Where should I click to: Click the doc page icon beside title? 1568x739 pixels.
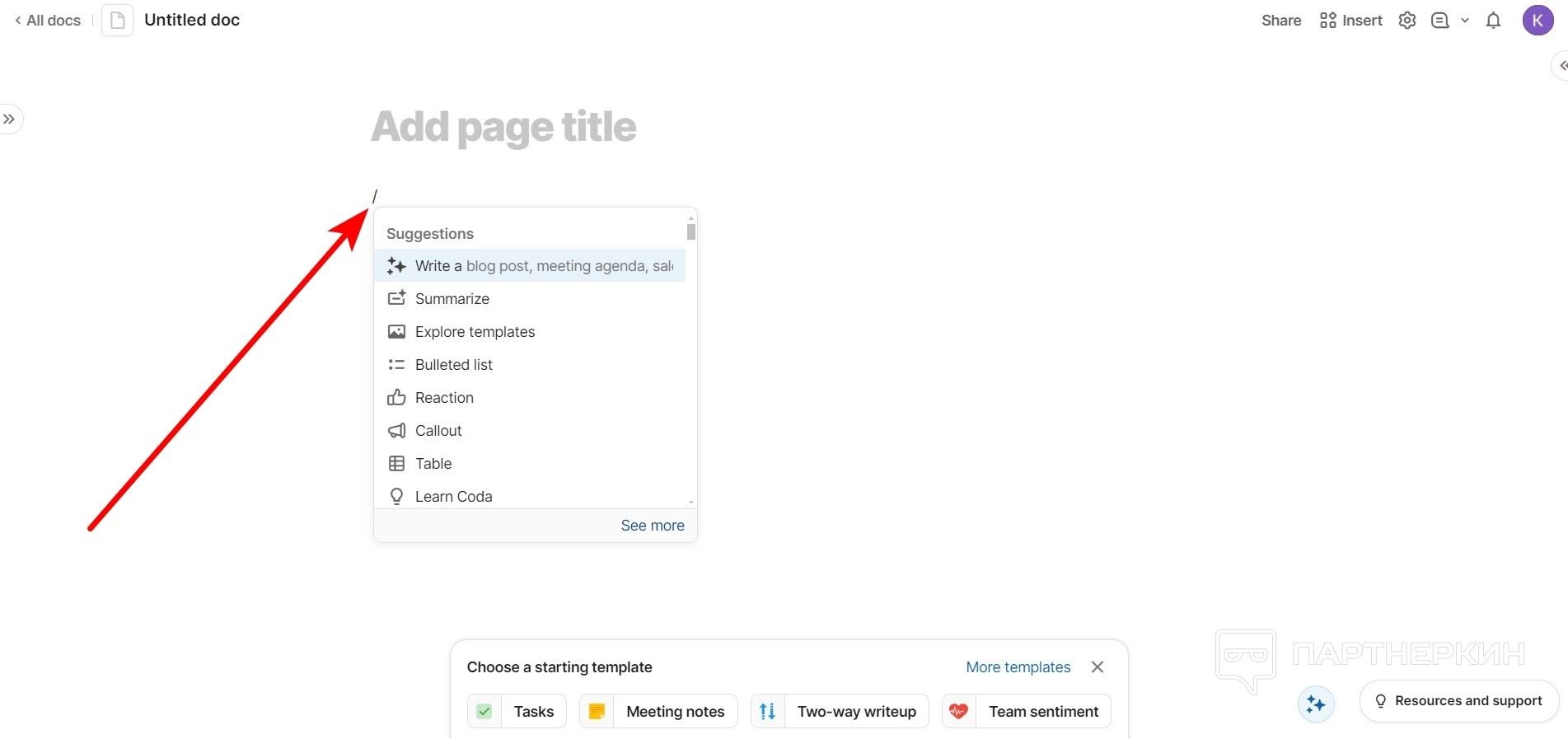[117, 21]
